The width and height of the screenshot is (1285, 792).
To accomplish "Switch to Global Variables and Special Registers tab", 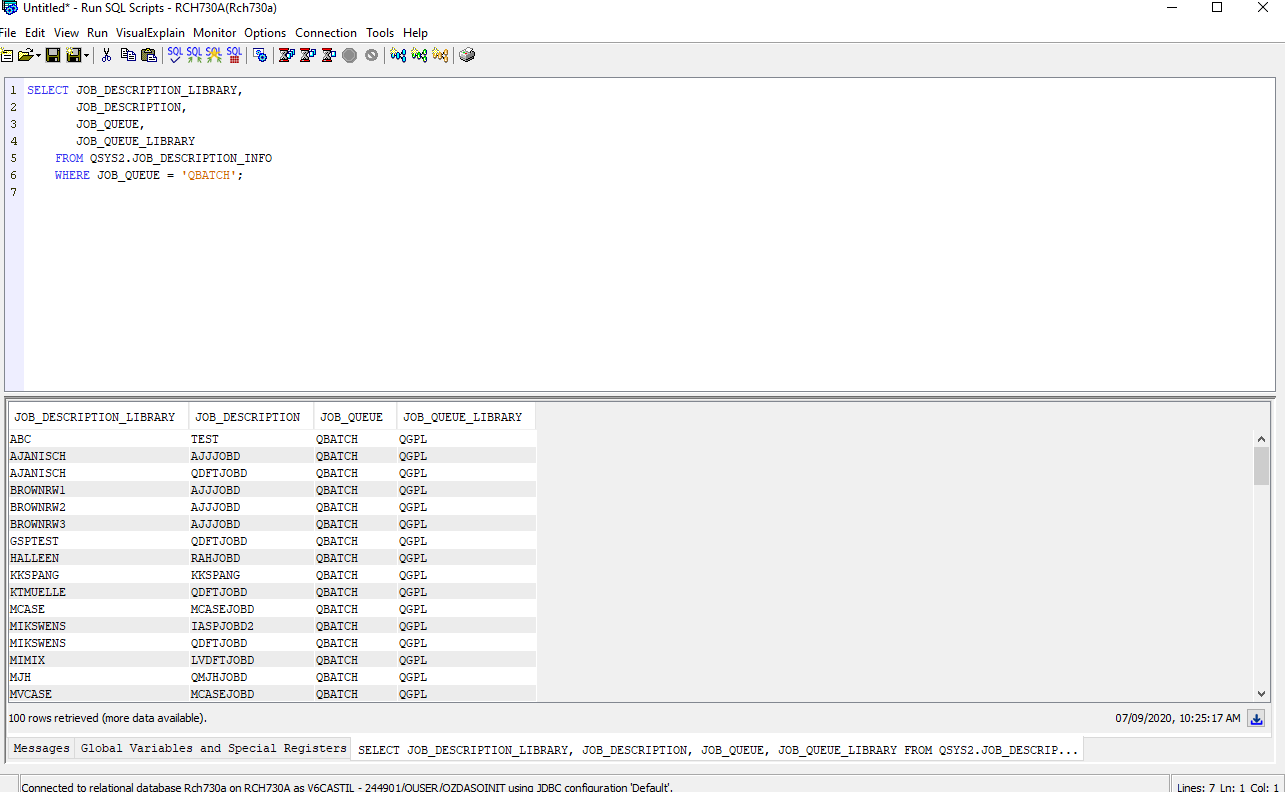I will (214, 748).
